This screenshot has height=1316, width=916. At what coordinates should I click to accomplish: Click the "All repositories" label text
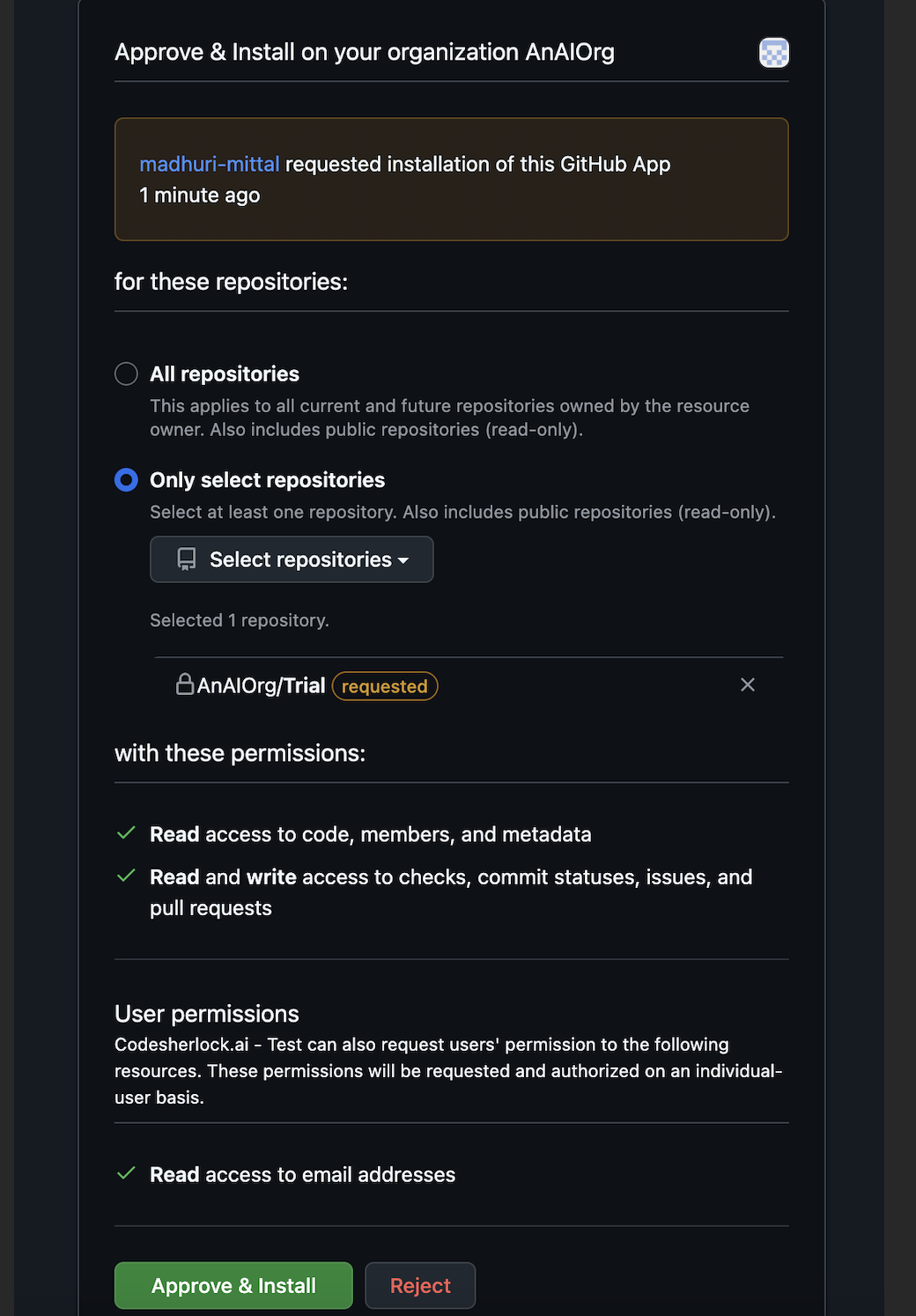225,374
